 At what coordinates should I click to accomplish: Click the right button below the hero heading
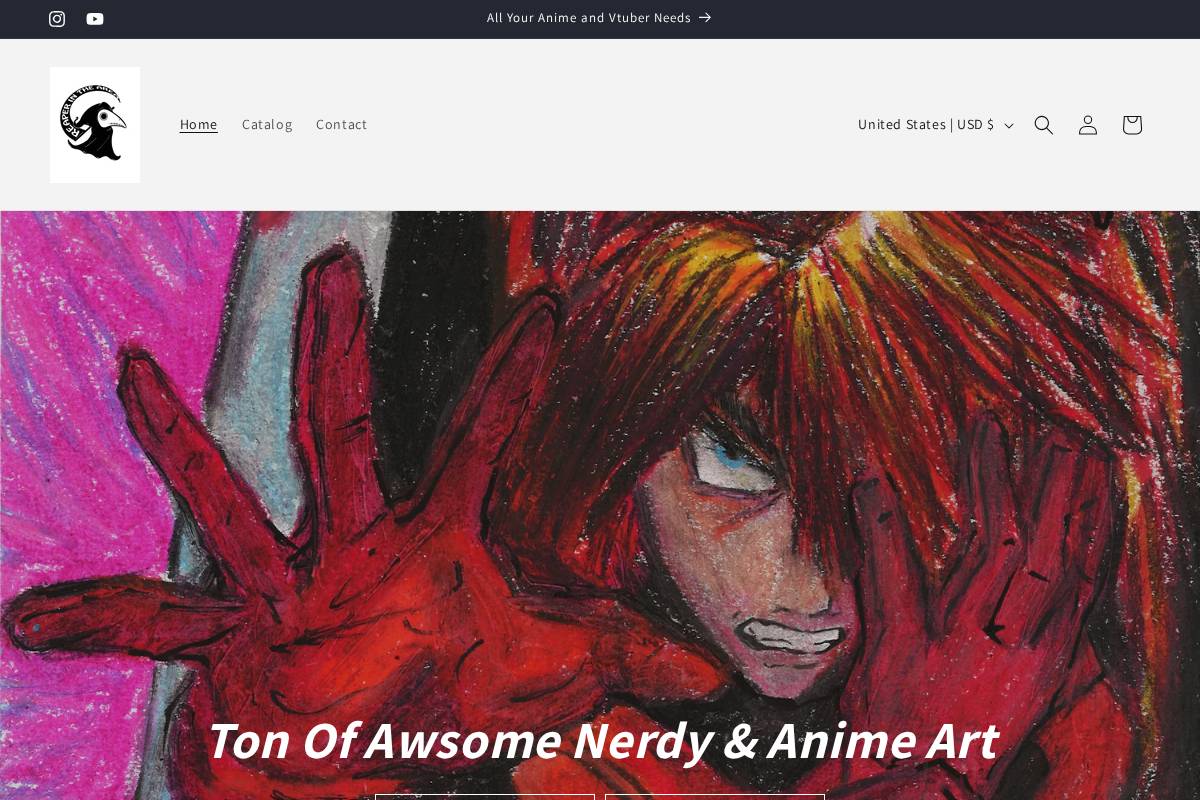[714, 797]
